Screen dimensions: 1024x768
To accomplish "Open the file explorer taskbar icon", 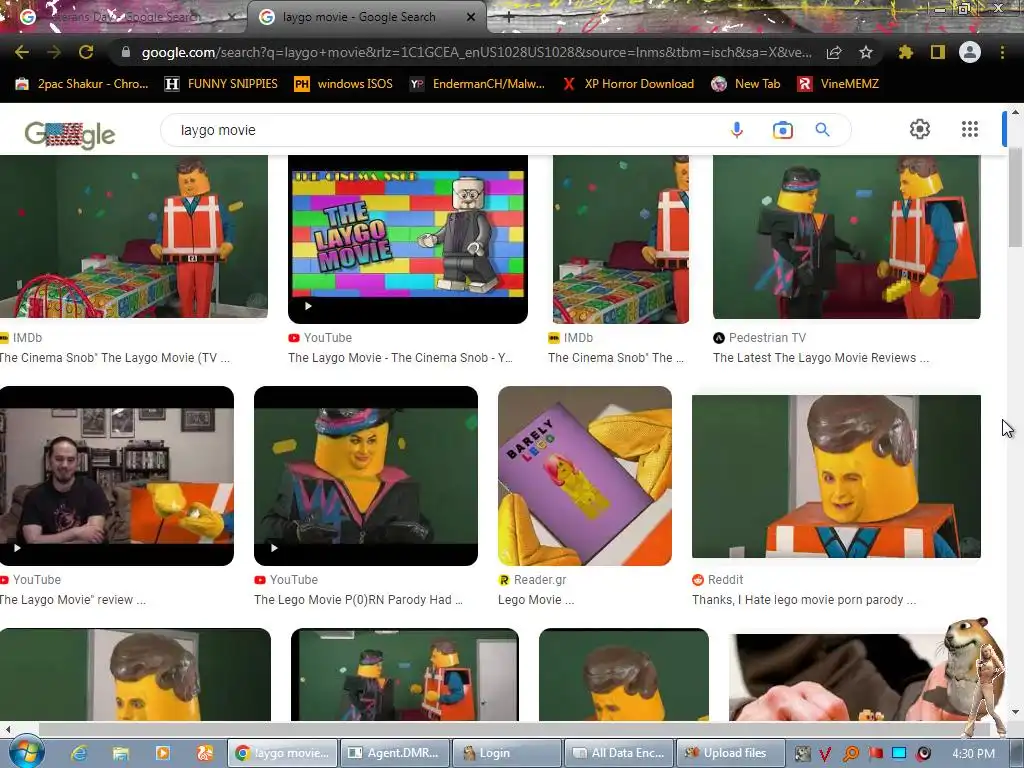I will tap(121, 753).
